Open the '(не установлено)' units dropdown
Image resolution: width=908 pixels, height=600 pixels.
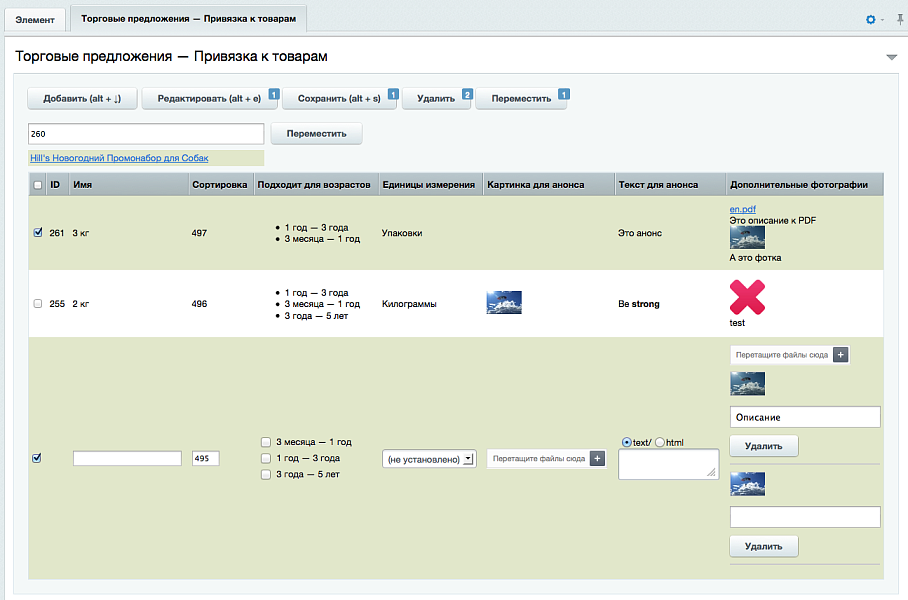click(x=429, y=459)
